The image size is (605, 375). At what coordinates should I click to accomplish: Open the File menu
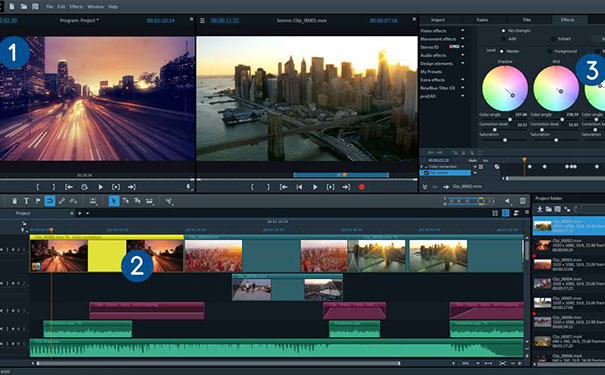(49, 7)
